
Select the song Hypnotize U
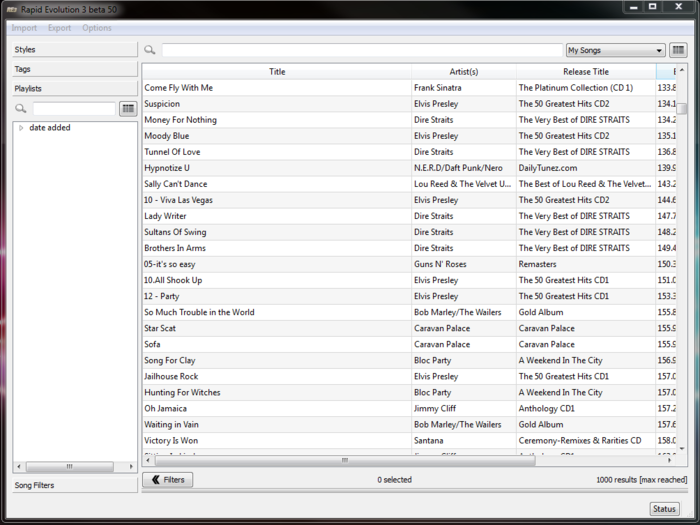(x=277, y=168)
